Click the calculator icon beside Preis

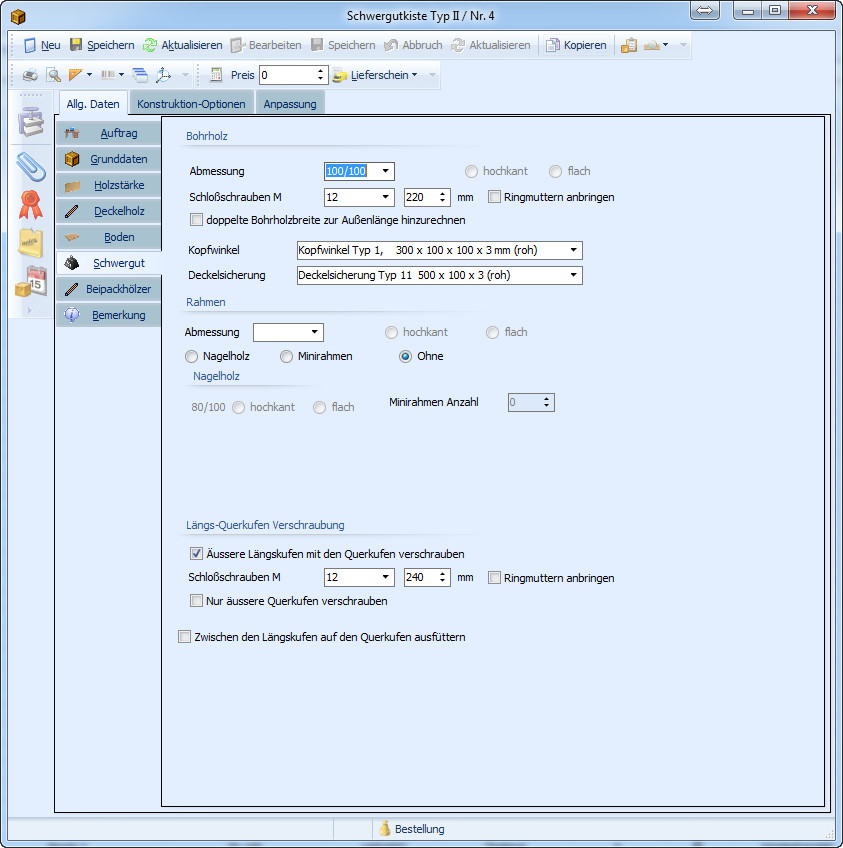pos(216,75)
